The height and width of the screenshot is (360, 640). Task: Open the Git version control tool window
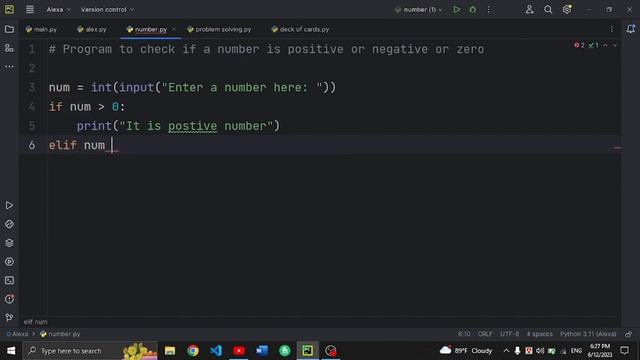click(9, 317)
